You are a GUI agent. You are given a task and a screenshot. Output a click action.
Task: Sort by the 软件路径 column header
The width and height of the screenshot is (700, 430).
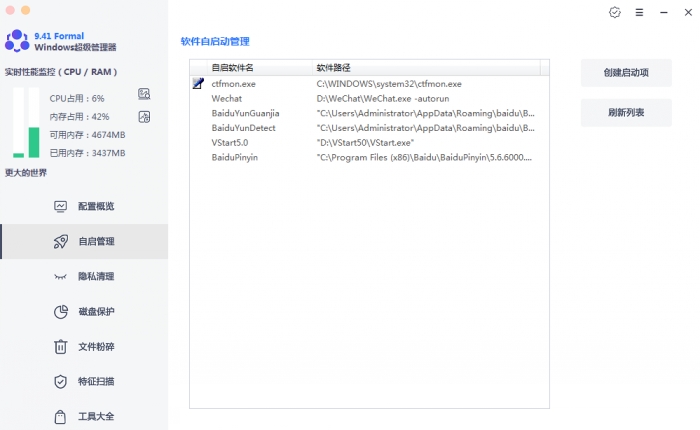pyautogui.click(x=426, y=68)
